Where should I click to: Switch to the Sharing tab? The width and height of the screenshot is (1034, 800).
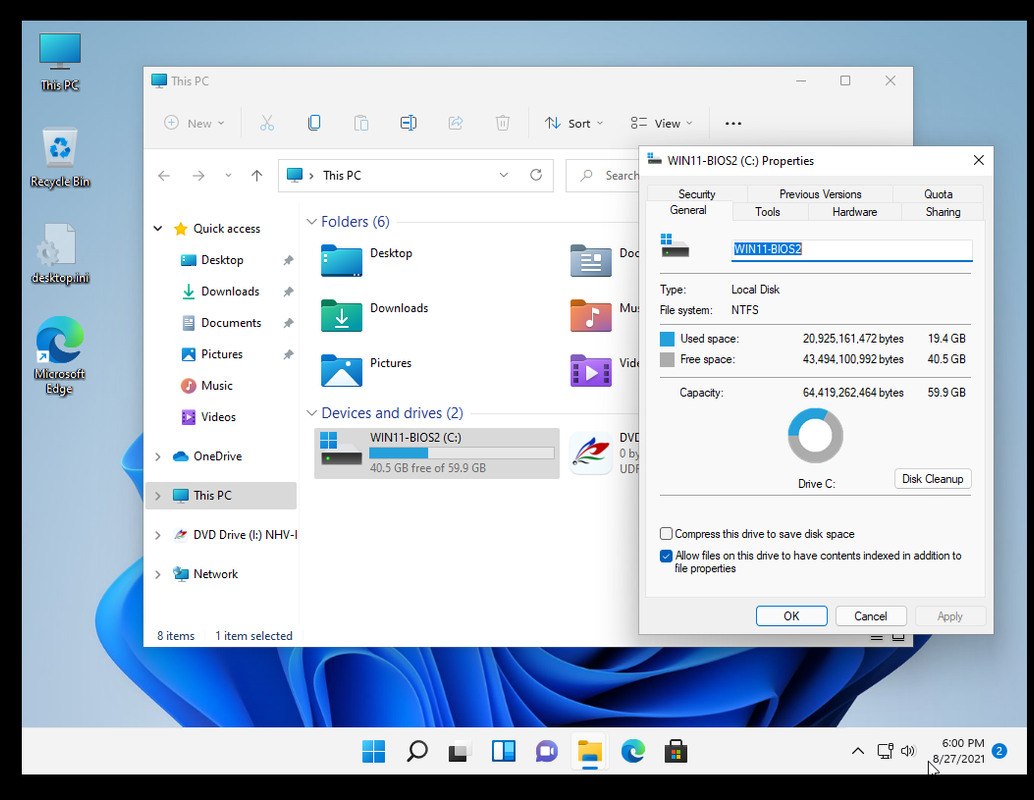pyautogui.click(x=942, y=212)
